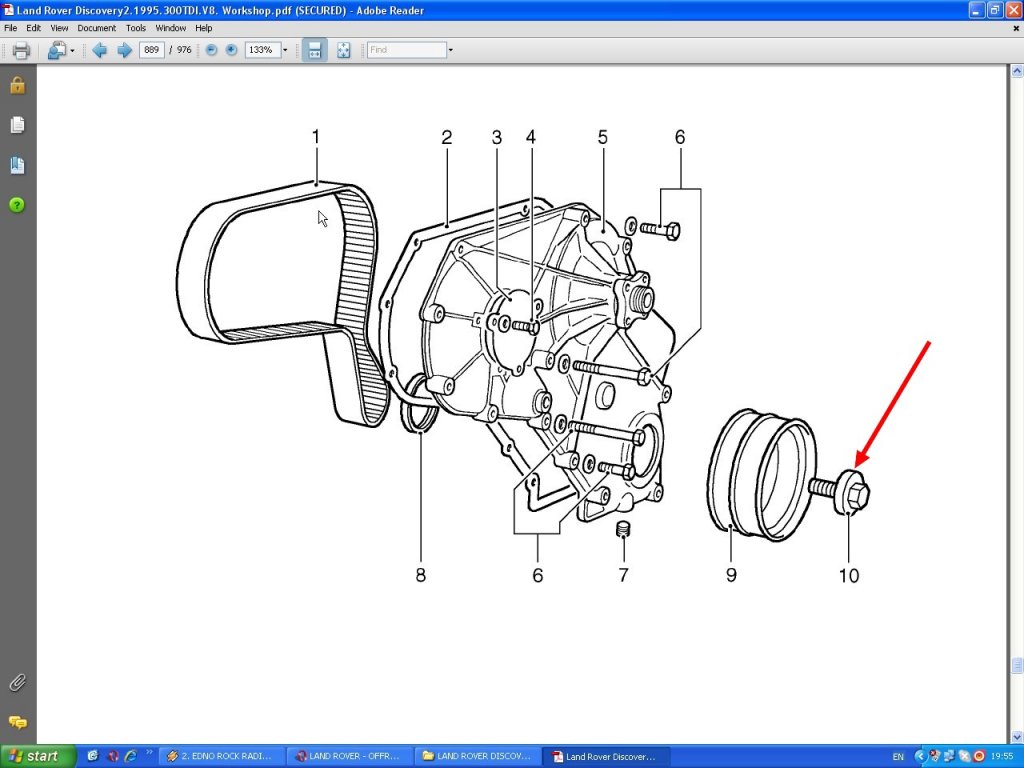Go to the previous page using the arrow

pos(99,50)
